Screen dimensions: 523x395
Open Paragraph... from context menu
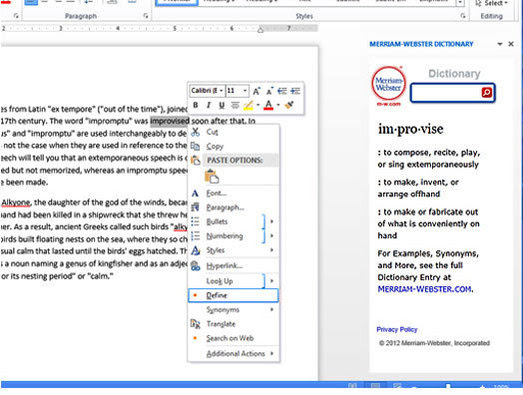tap(233, 208)
